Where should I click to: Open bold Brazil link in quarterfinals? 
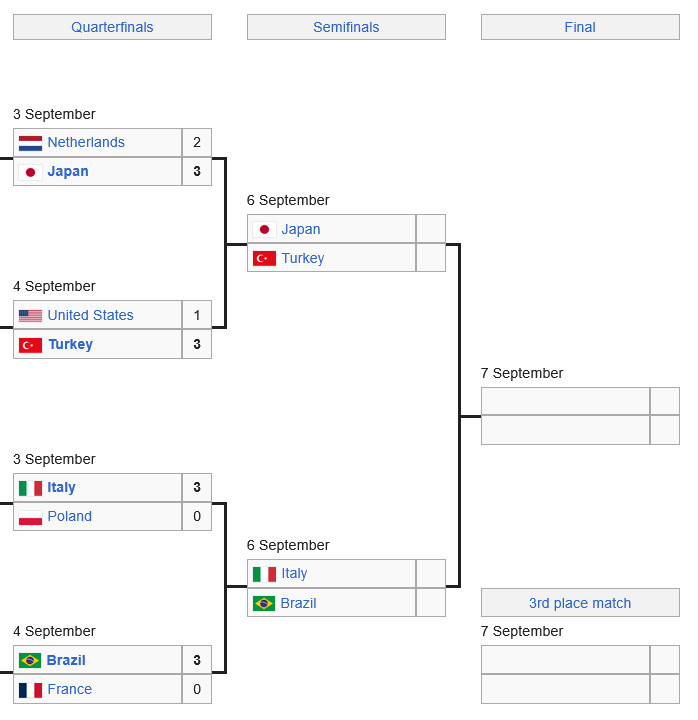tap(66, 660)
